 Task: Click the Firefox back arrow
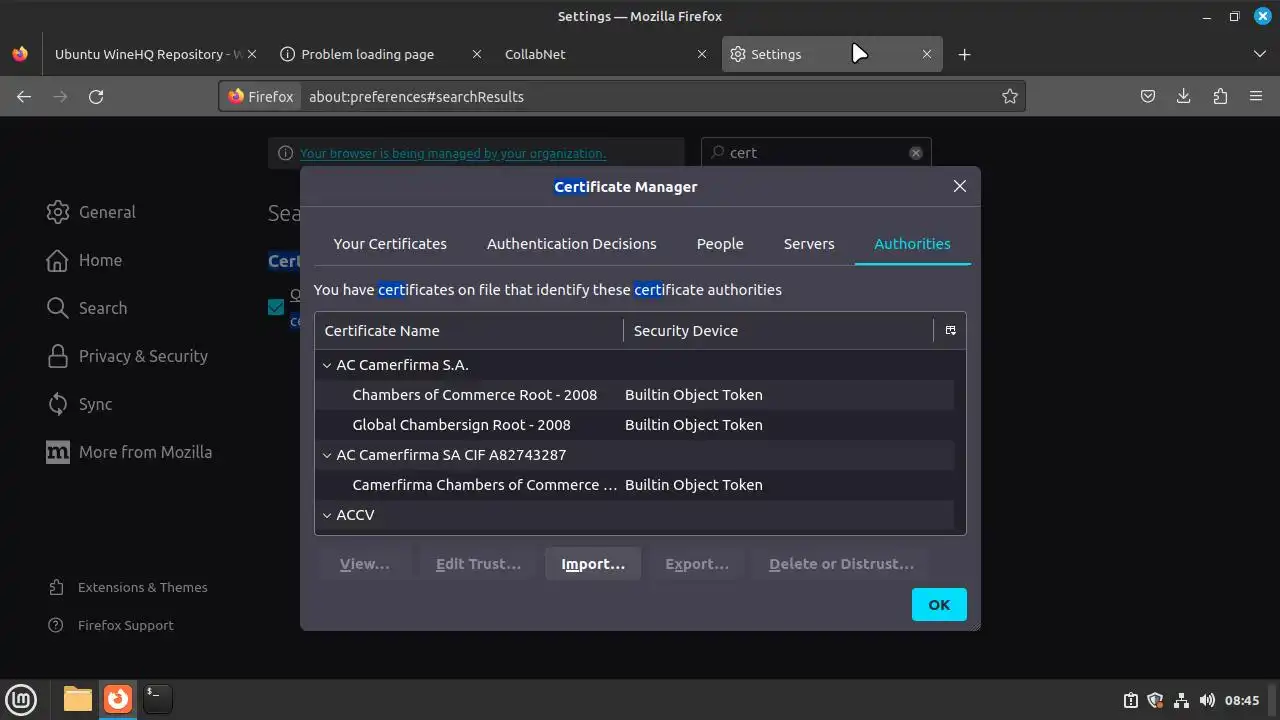(24, 96)
